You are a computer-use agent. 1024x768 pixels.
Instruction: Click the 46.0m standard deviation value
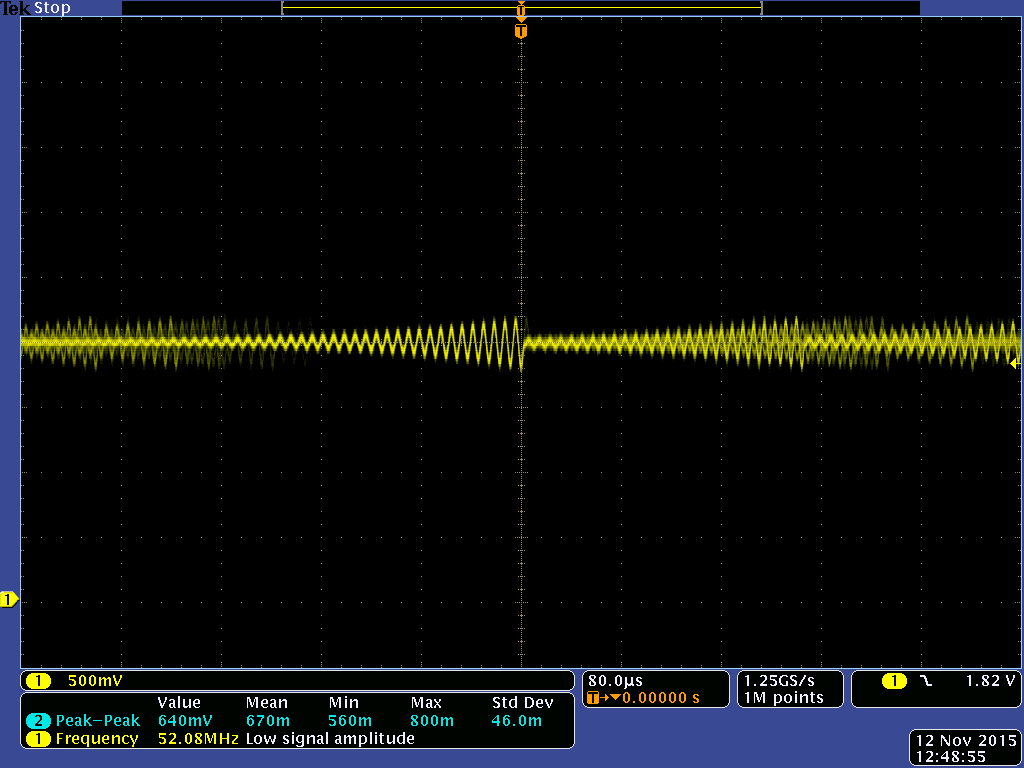[x=517, y=721]
